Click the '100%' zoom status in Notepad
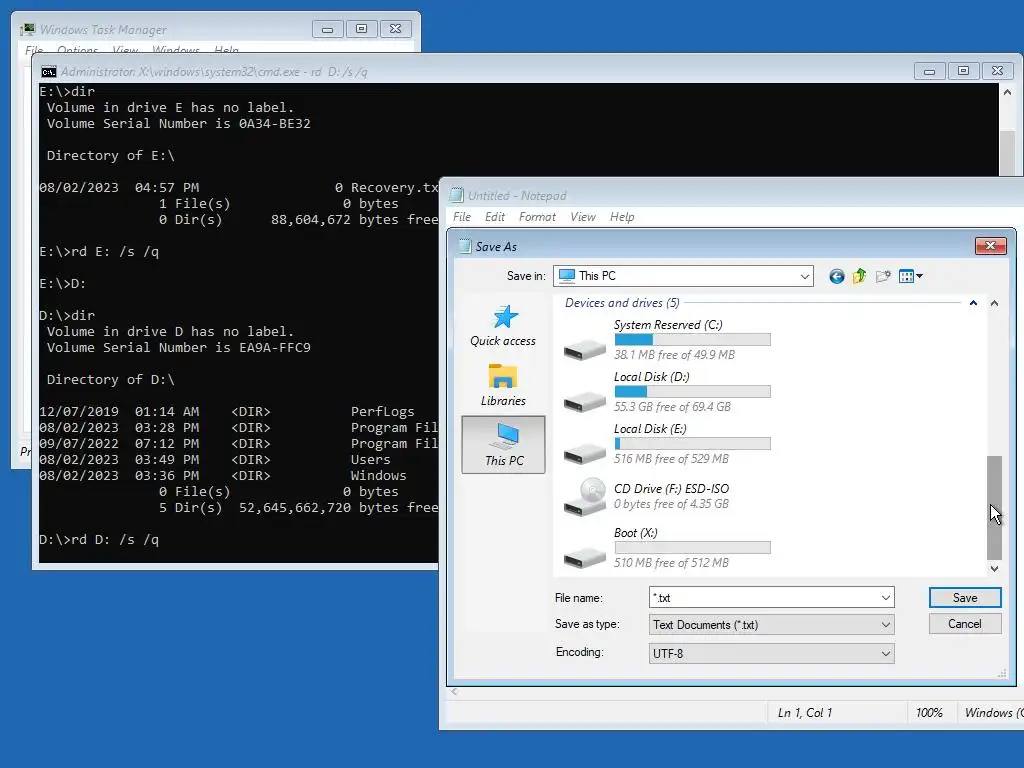Image resolution: width=1024 pixels, height=768 pixels. pos(929,713)
